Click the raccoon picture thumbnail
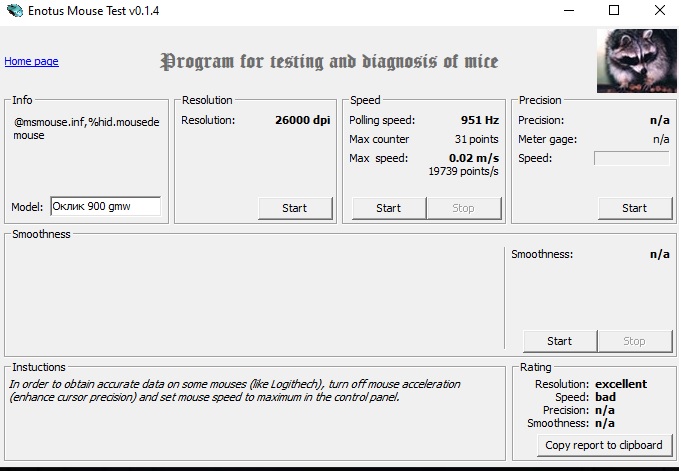This screenshot has width=681, height=474. 636,61
